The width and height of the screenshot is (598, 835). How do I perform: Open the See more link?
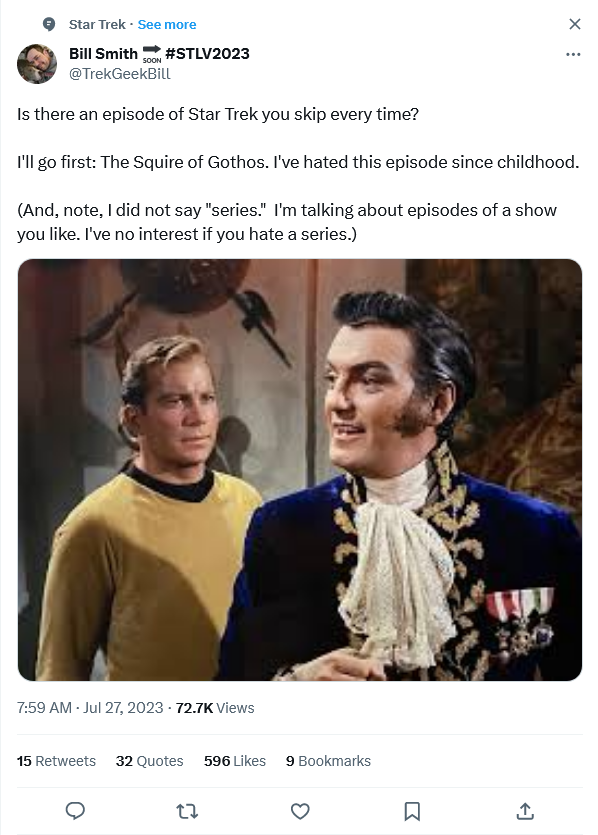167,24
